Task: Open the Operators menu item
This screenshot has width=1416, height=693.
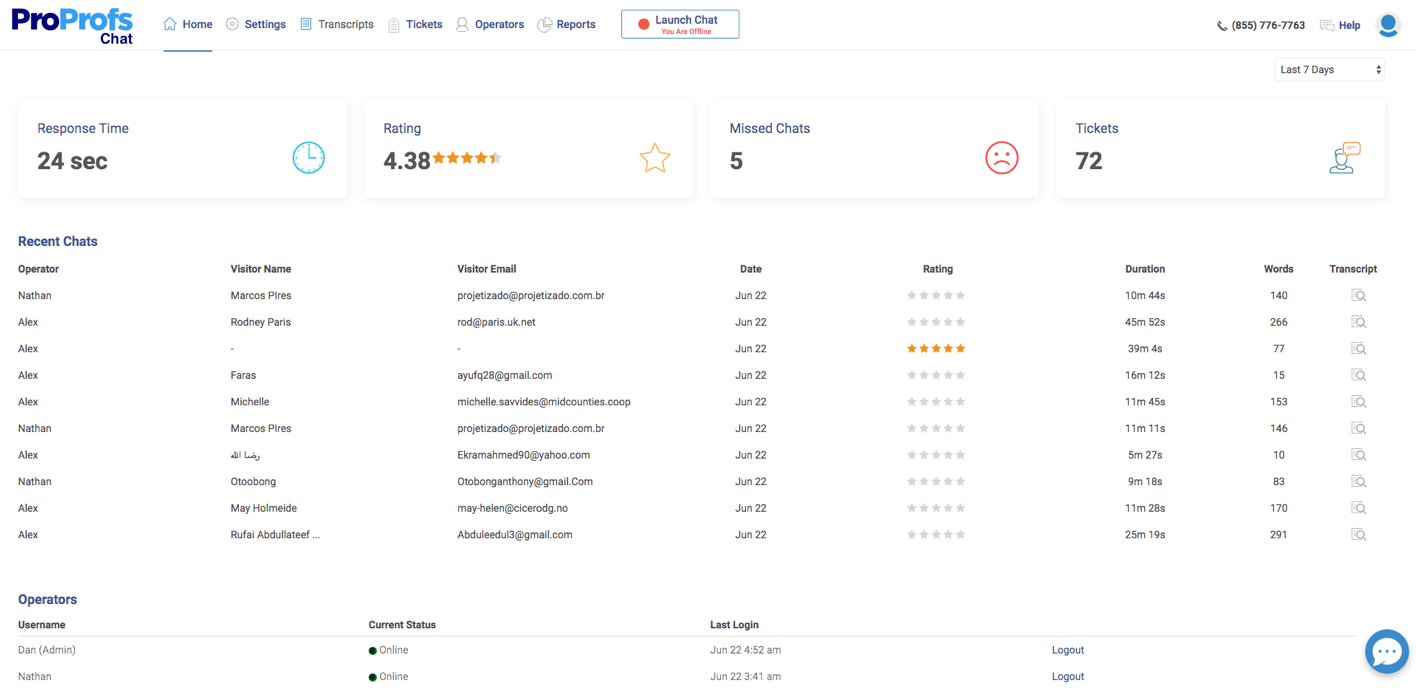Action: coord(490,24)
